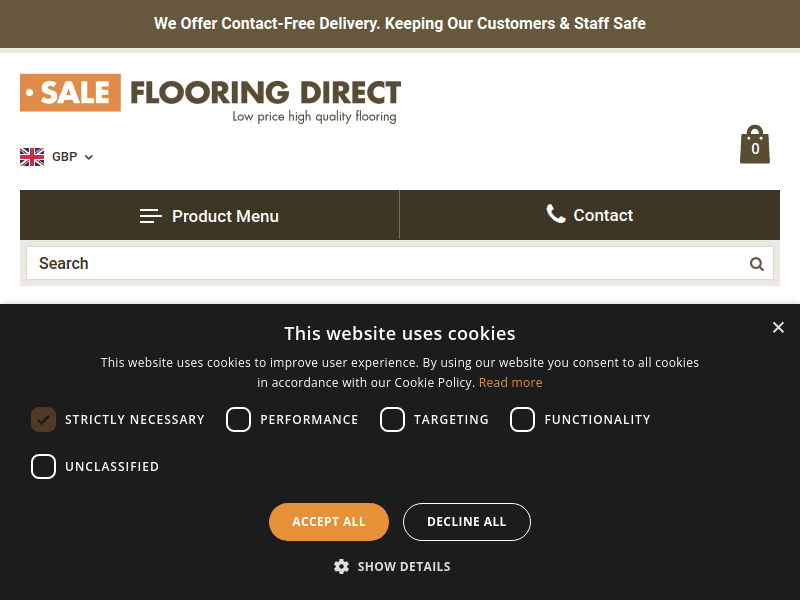Enable the Performance cookies checkbox
The image size is (800, 600).
[x=238, y=419]
